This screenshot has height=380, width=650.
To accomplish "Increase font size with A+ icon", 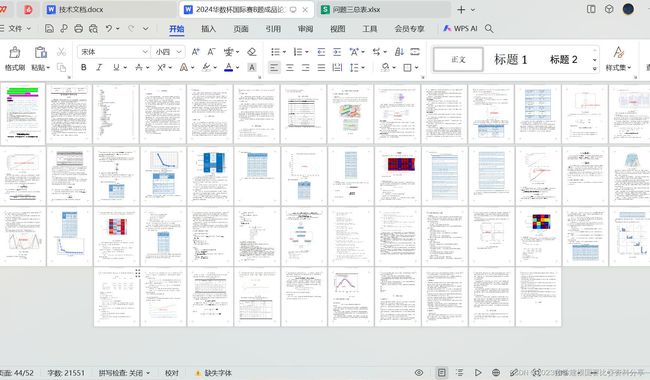I will point(195,52).
